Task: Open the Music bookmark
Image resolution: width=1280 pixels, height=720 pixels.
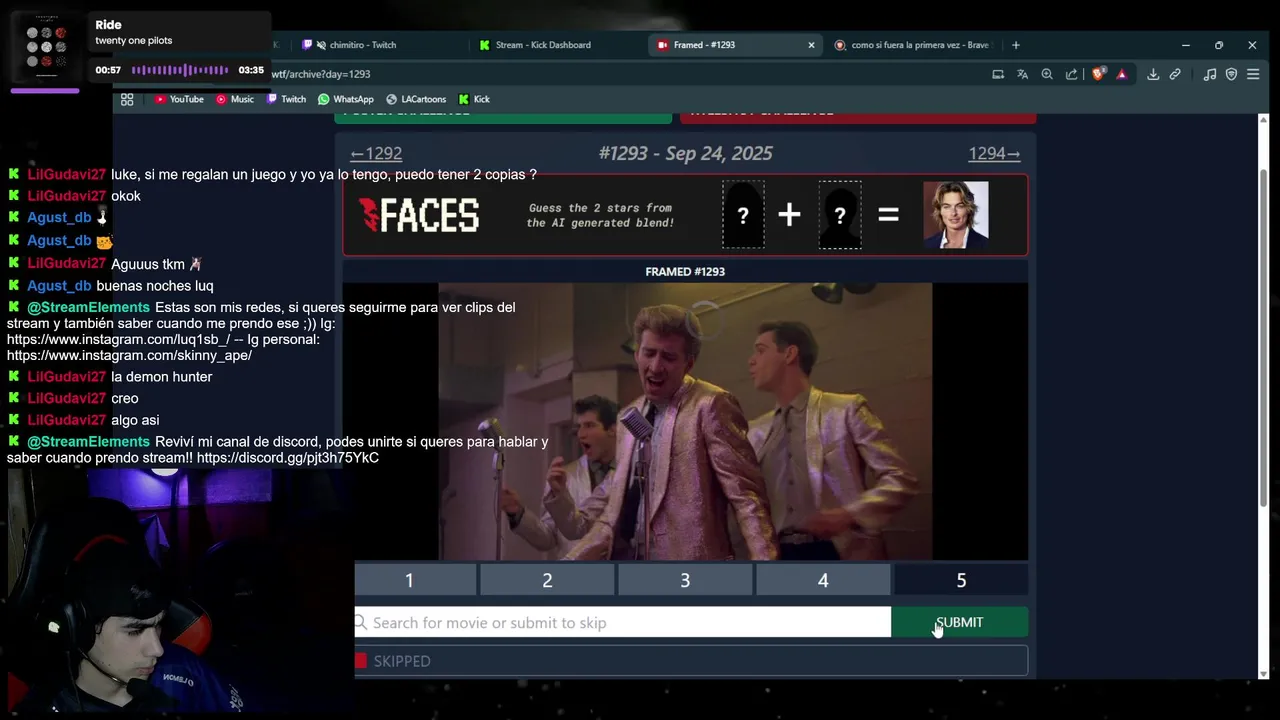Action: point(235,99)
